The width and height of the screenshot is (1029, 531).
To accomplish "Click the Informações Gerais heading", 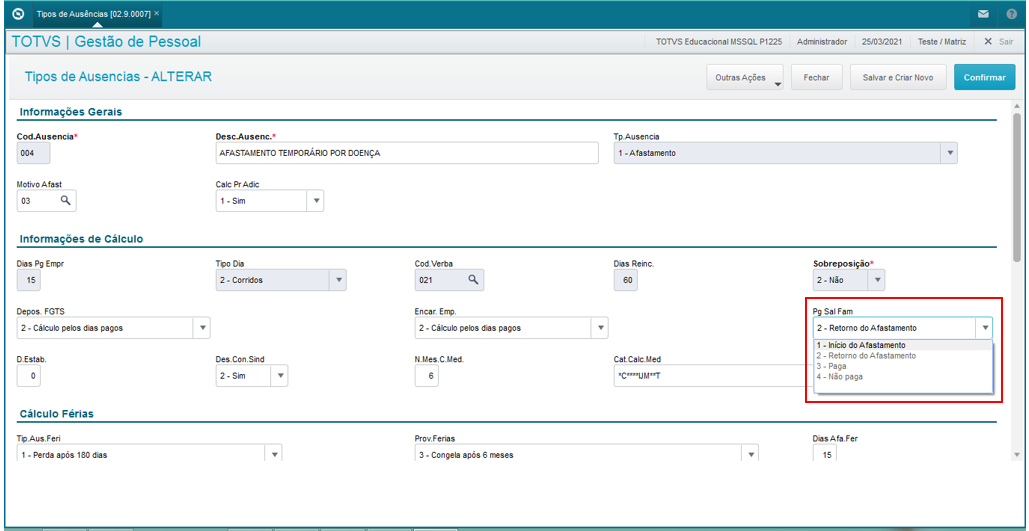I will pyautogui.click(x=71, y=112).
